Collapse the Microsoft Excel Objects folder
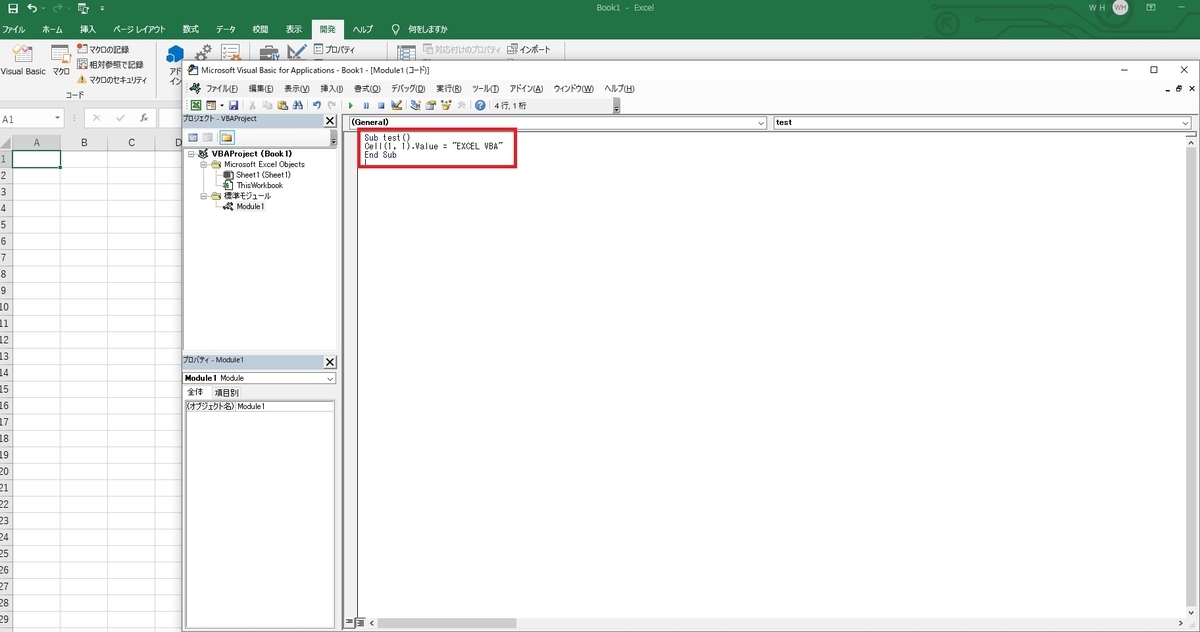The width and height of the screenshot is (1200, 632). coord(203,164)
